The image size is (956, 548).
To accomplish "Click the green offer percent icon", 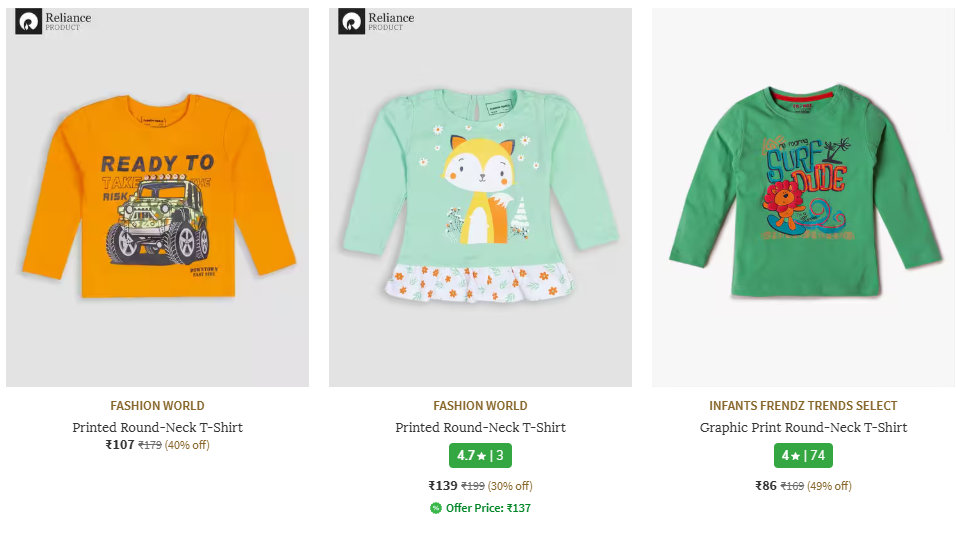I will [x=436, y=508].
